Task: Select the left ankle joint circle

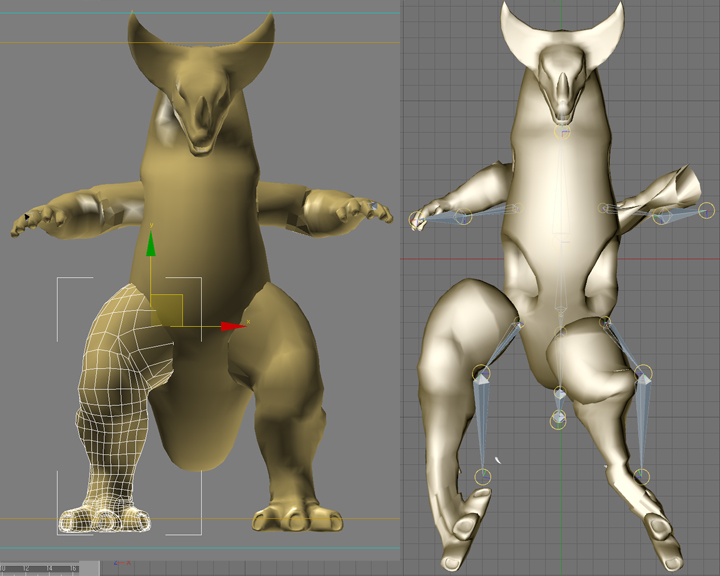Action: point(482,477)
